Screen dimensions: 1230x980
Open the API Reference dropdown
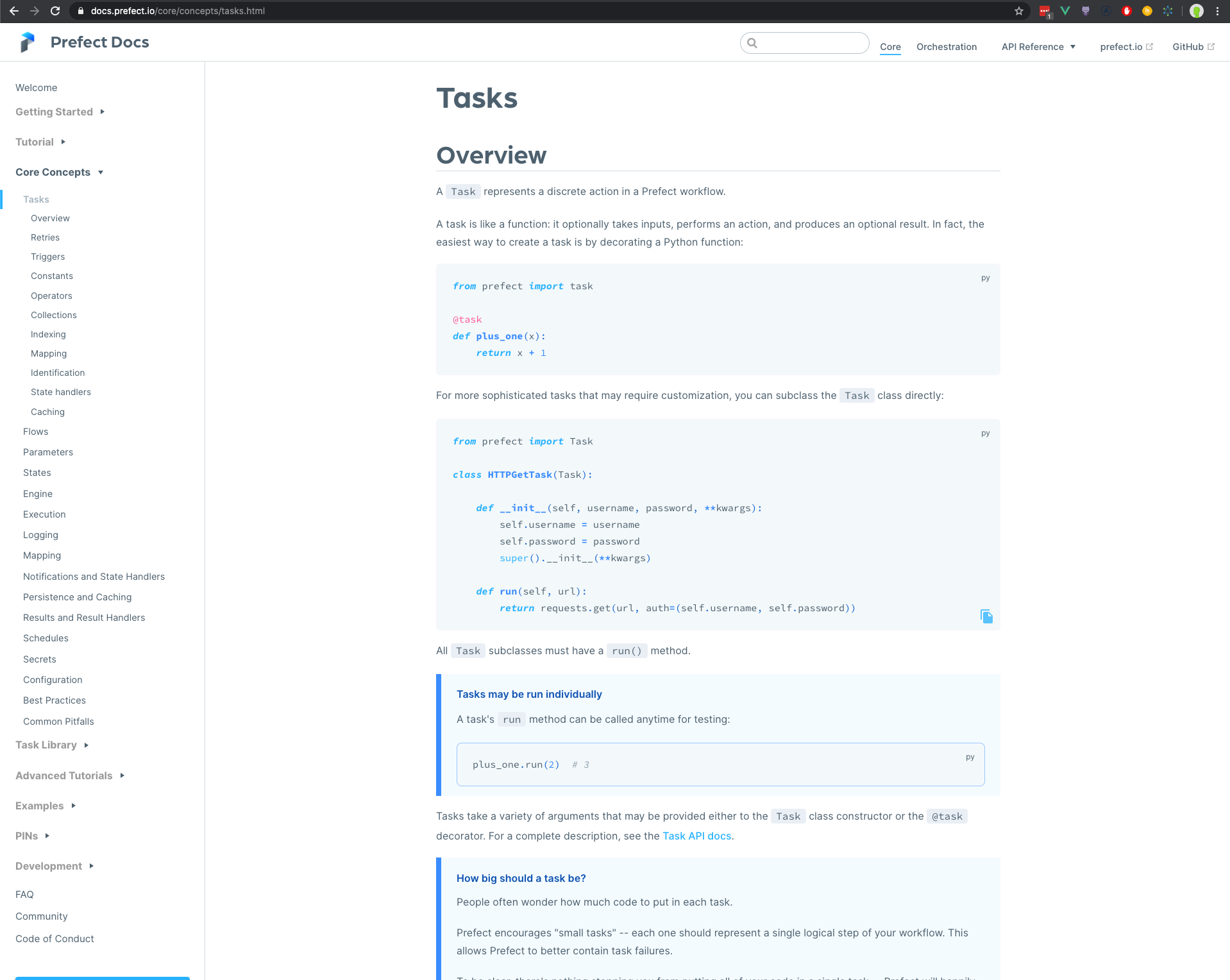[1038, 47]
